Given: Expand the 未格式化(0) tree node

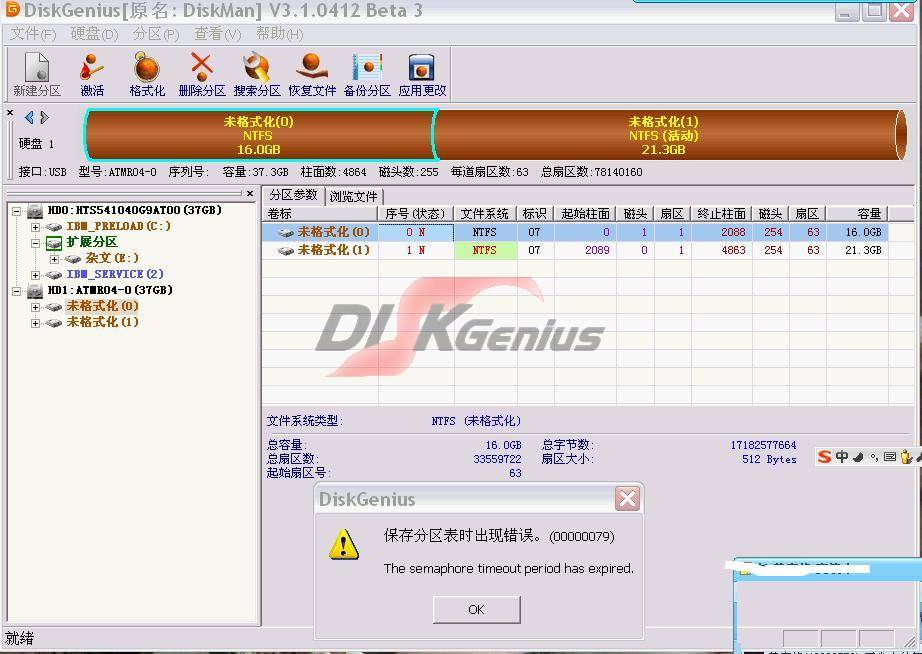Looking at the screenshot, I should (35, 306).
